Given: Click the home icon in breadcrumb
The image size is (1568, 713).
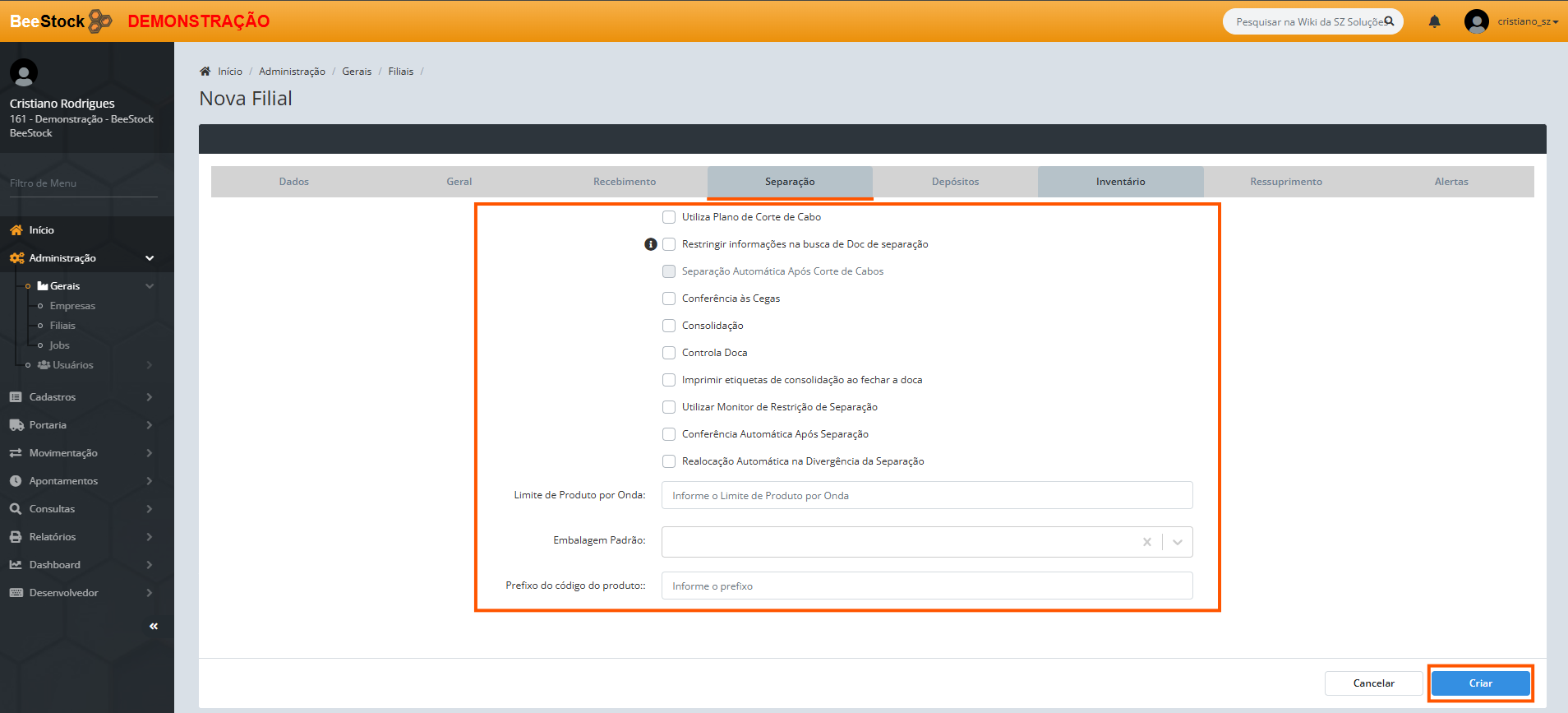Looking at the screenshot, I should (205, 72).
